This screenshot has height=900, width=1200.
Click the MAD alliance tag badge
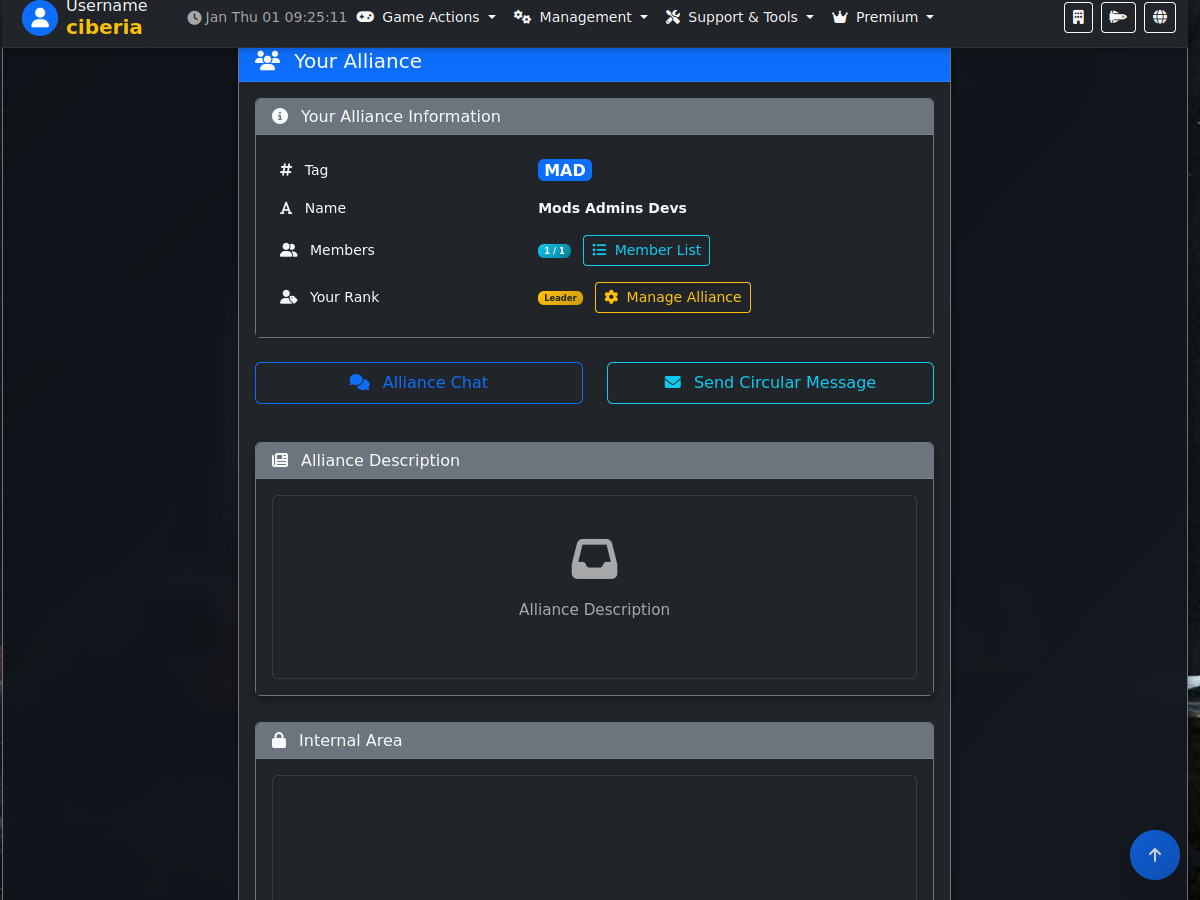pos(565,170)
